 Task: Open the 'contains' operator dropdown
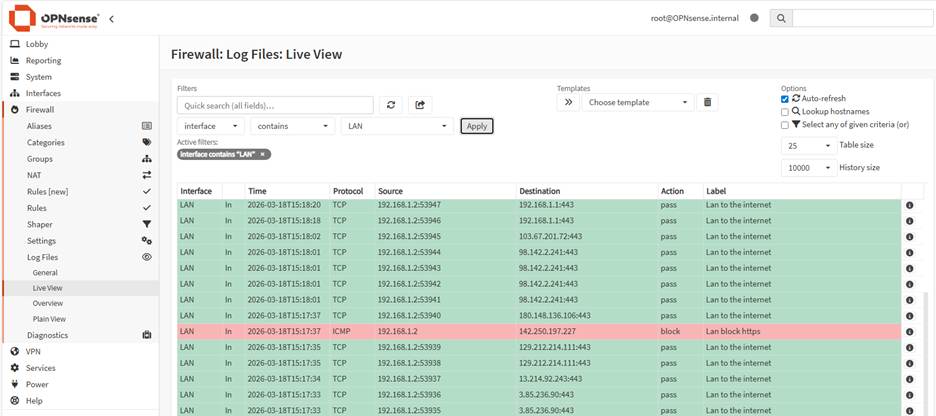(292, 126)
